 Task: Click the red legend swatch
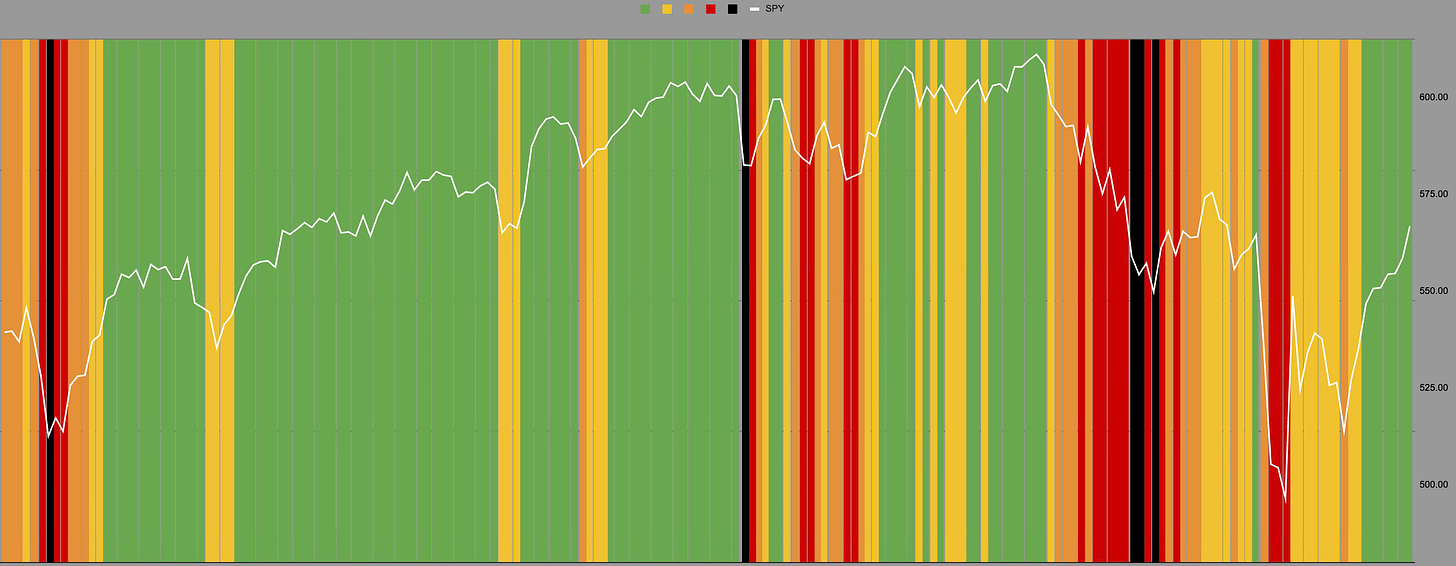pos(711,9)
